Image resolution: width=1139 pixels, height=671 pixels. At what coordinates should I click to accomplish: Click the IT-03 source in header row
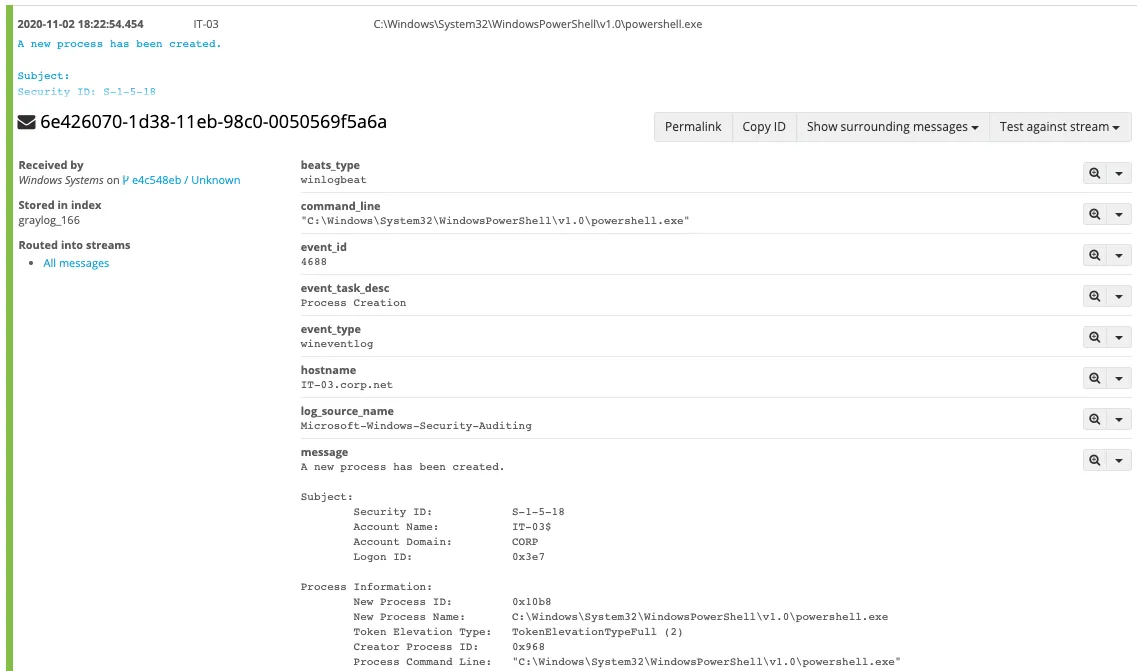coord(206,24)
